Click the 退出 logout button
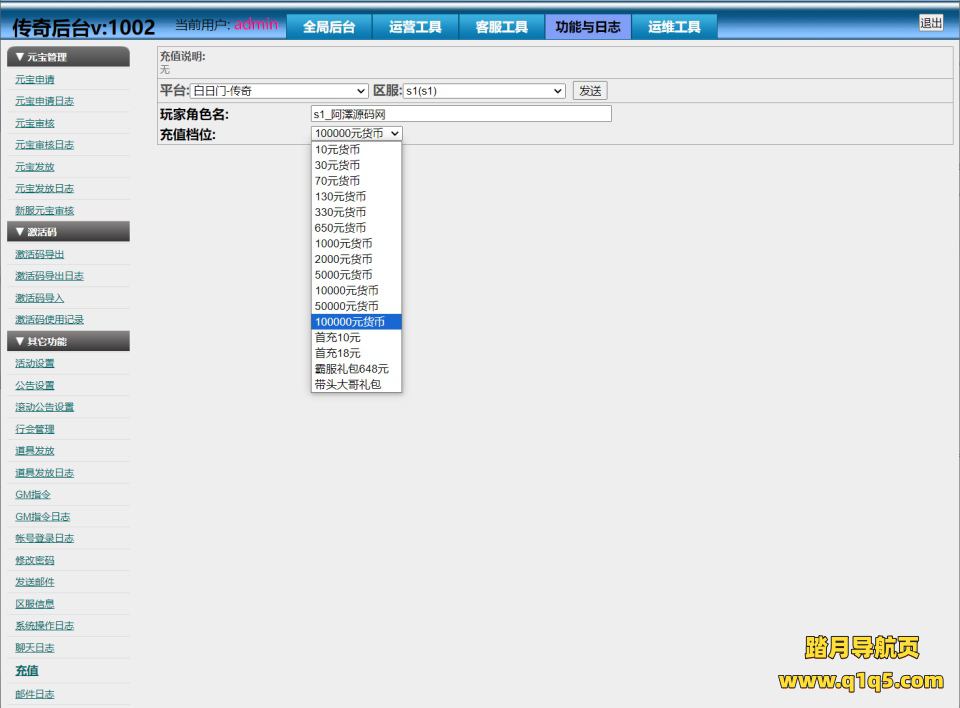This screenshot has height=708, width=960. pos(930,23)
